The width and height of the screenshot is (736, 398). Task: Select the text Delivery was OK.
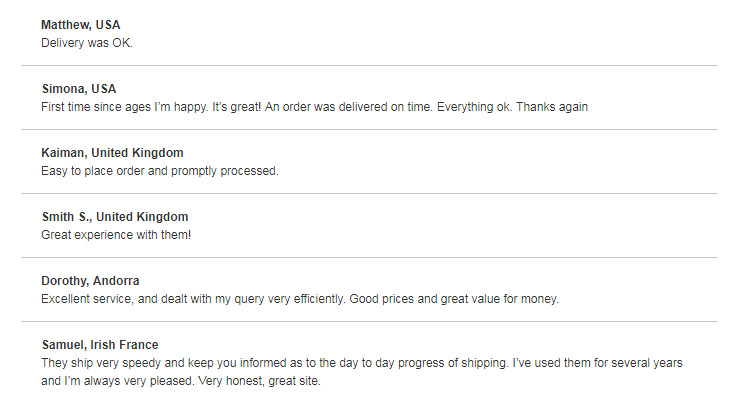87,43
